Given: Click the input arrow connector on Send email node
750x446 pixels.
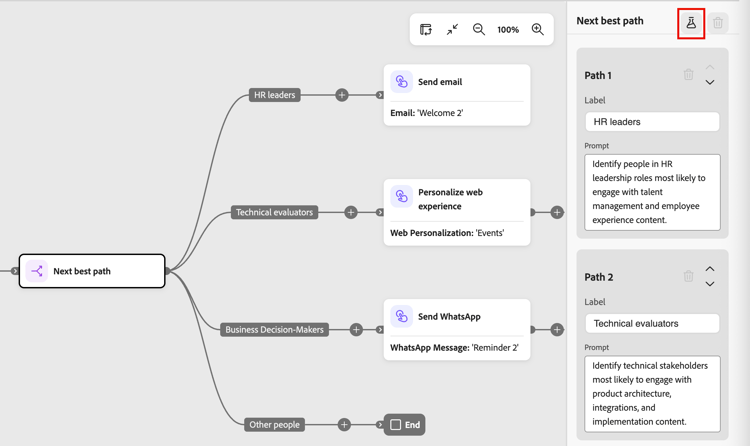Looking at the screenshot, I should [379, 95].
